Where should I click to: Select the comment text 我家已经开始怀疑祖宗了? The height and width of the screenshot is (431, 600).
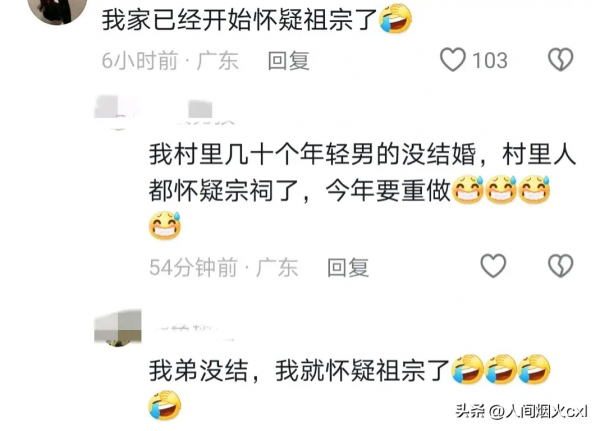tap(240, 20)
